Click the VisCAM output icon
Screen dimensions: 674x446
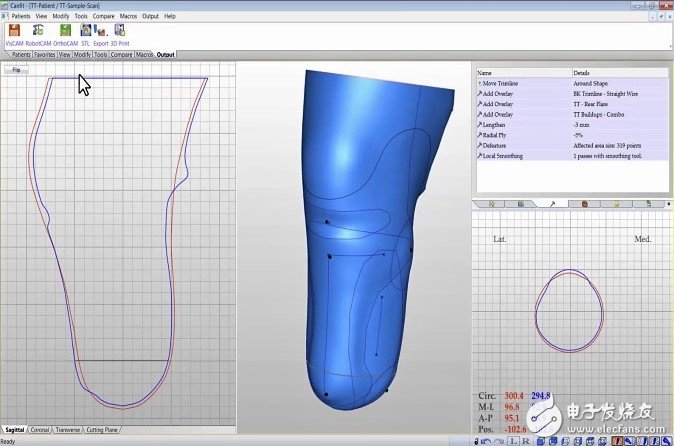14,31
